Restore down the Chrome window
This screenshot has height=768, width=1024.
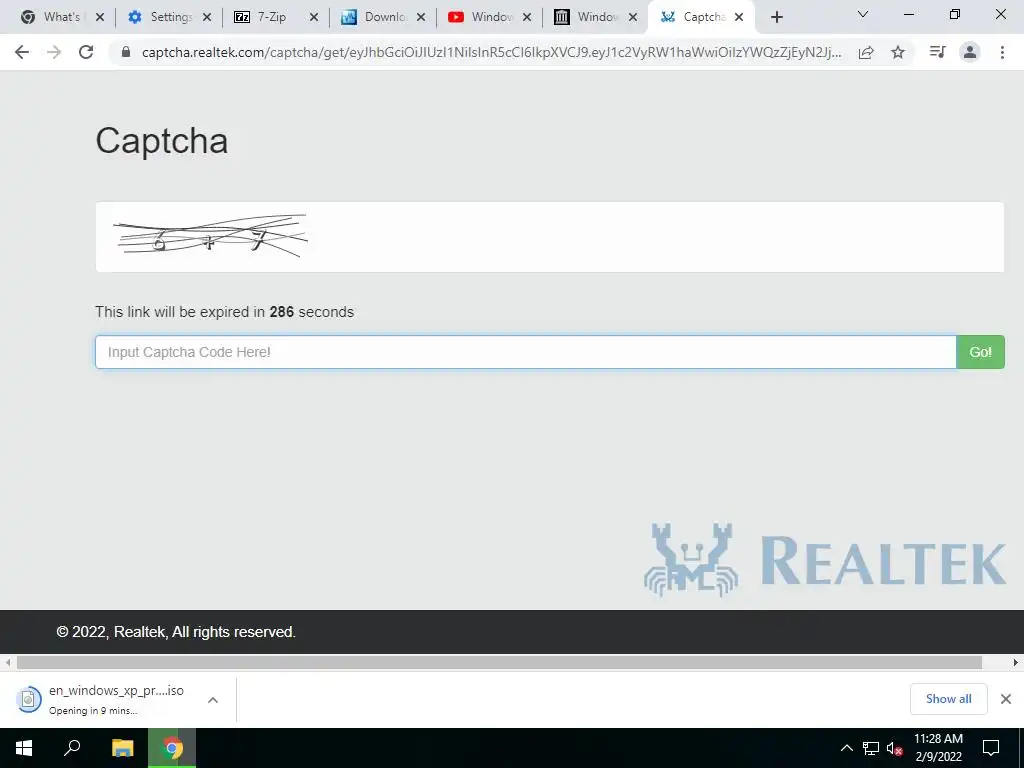tap(955, 14)
